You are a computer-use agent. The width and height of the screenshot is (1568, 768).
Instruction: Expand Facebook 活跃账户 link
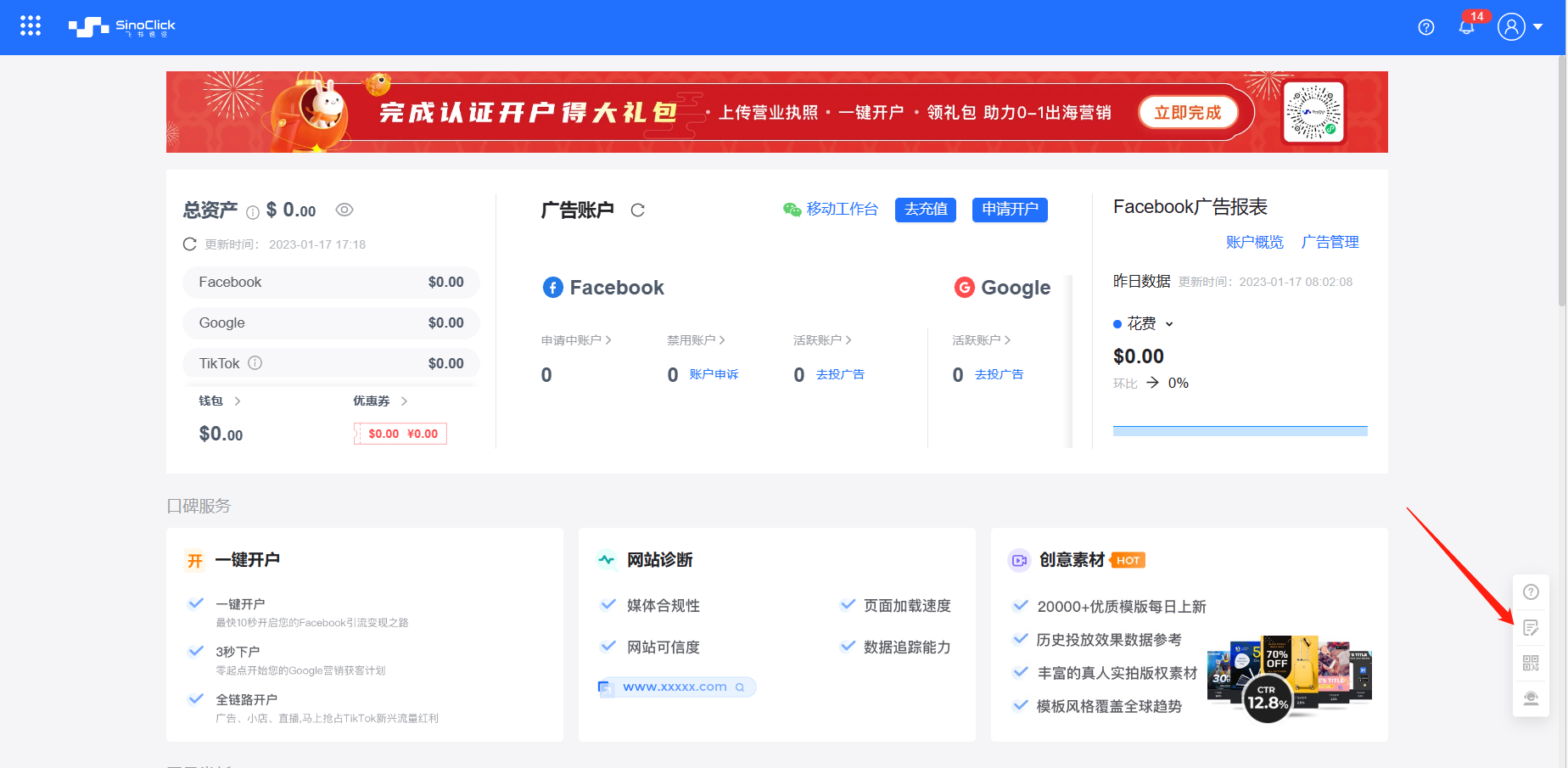(822, 340)
